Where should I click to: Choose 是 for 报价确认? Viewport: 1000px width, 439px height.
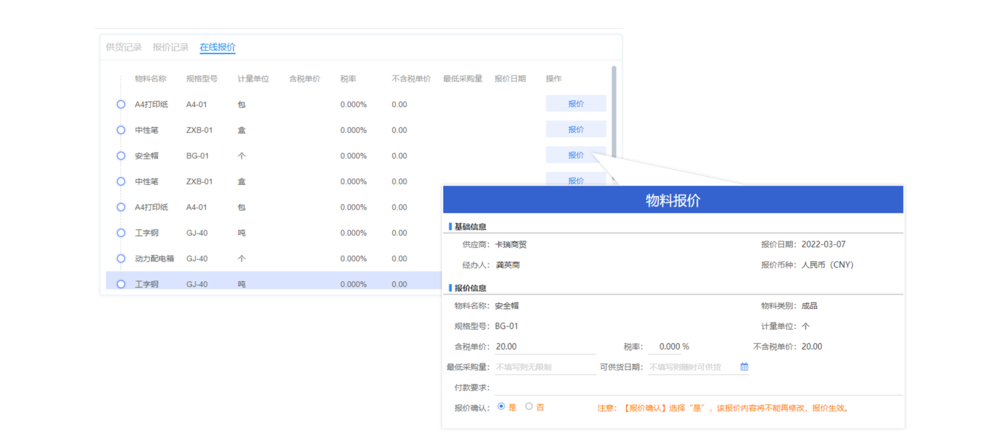click(501, 406)
